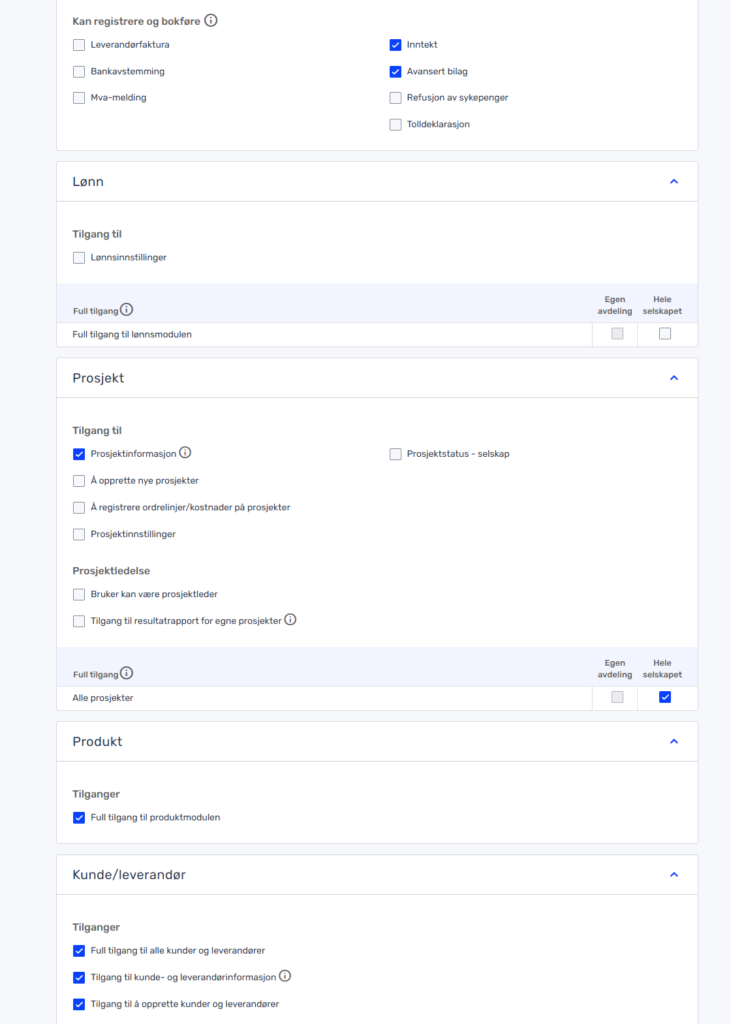Enable the Tolldeklarasjon checkbox
This screenshot has height=1024, width=731.
point(395,125)
